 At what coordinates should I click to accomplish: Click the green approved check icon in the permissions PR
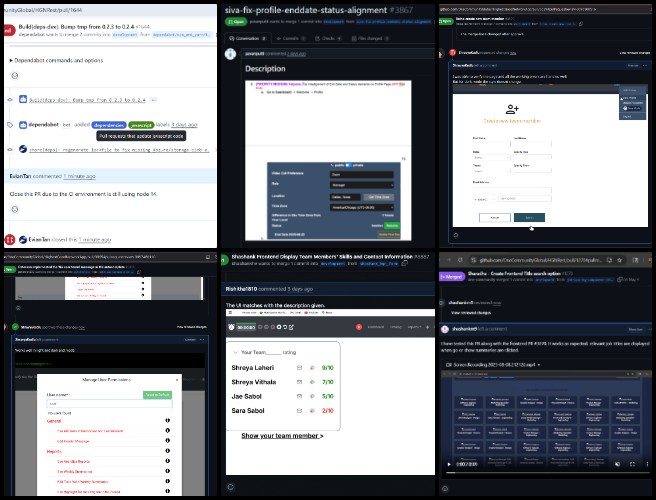coord(15,327)
